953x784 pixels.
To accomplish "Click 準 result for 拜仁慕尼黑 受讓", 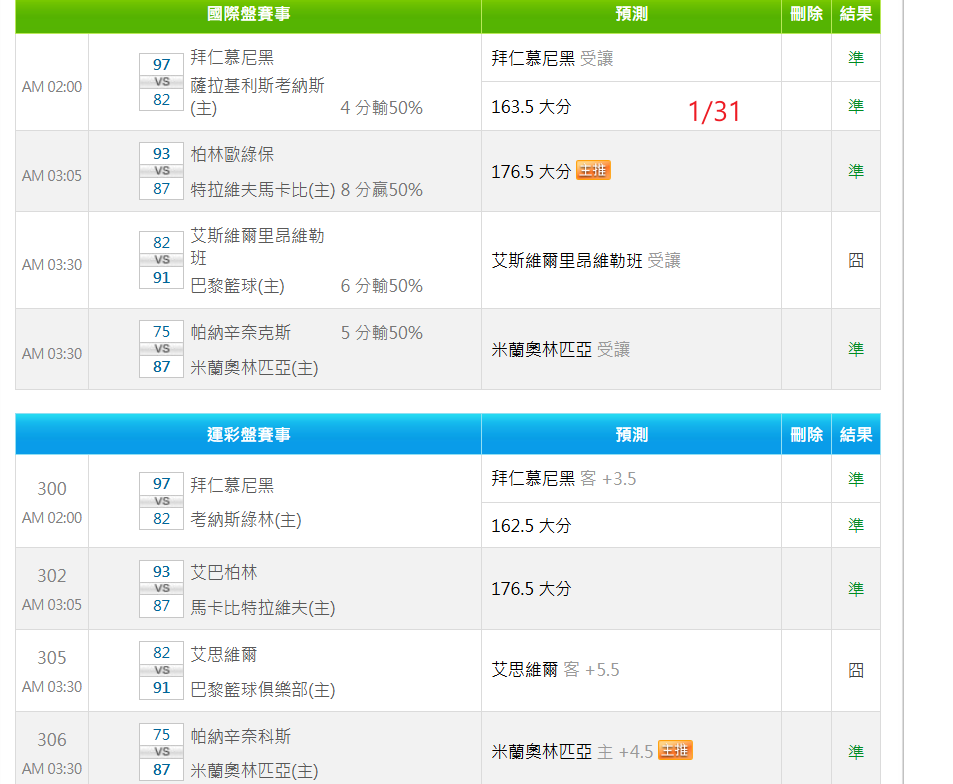I will (x=856, y=58).
